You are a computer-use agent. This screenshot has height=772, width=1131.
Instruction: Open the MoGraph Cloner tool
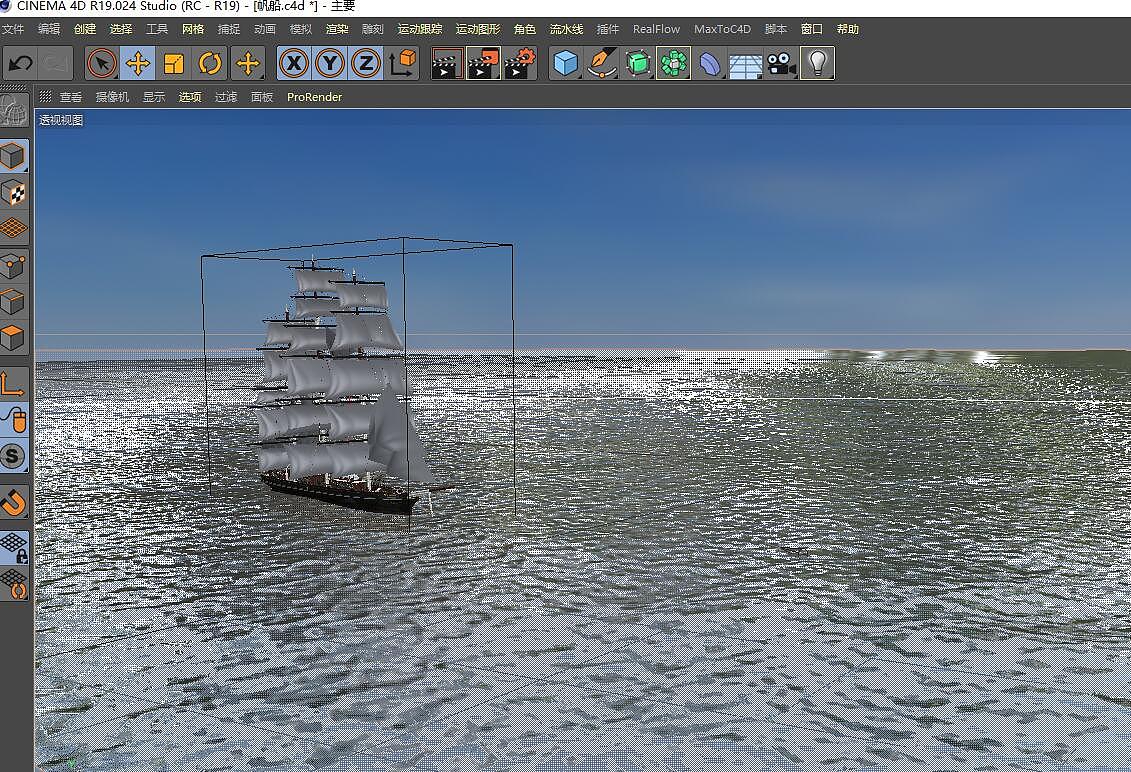click(672, 63)
